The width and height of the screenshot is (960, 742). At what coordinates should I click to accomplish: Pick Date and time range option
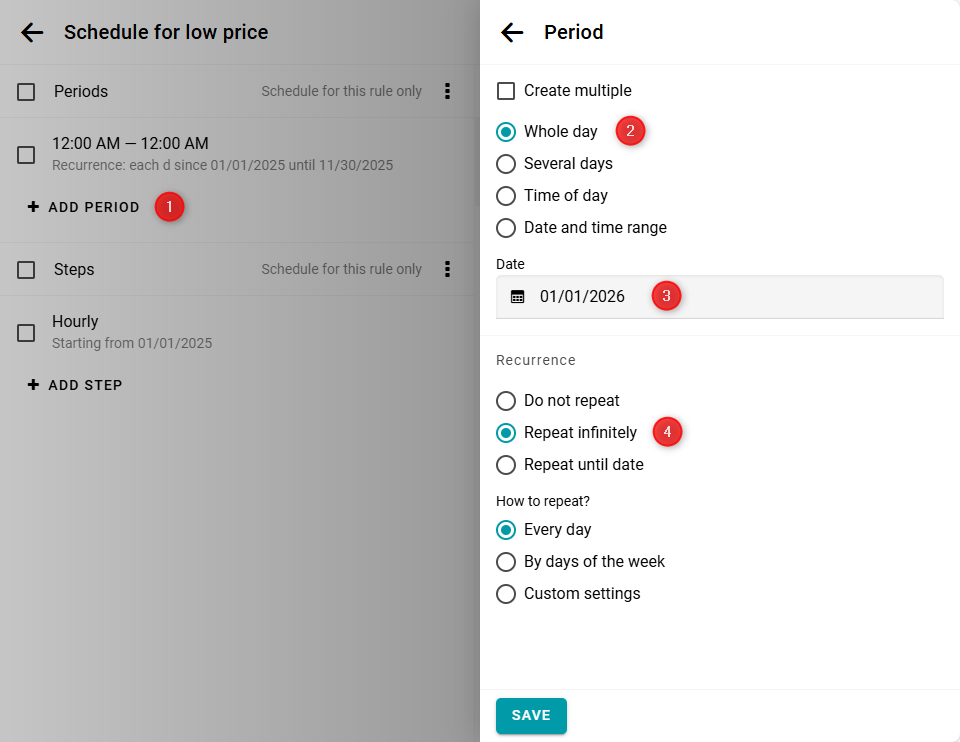coord(506,228)
